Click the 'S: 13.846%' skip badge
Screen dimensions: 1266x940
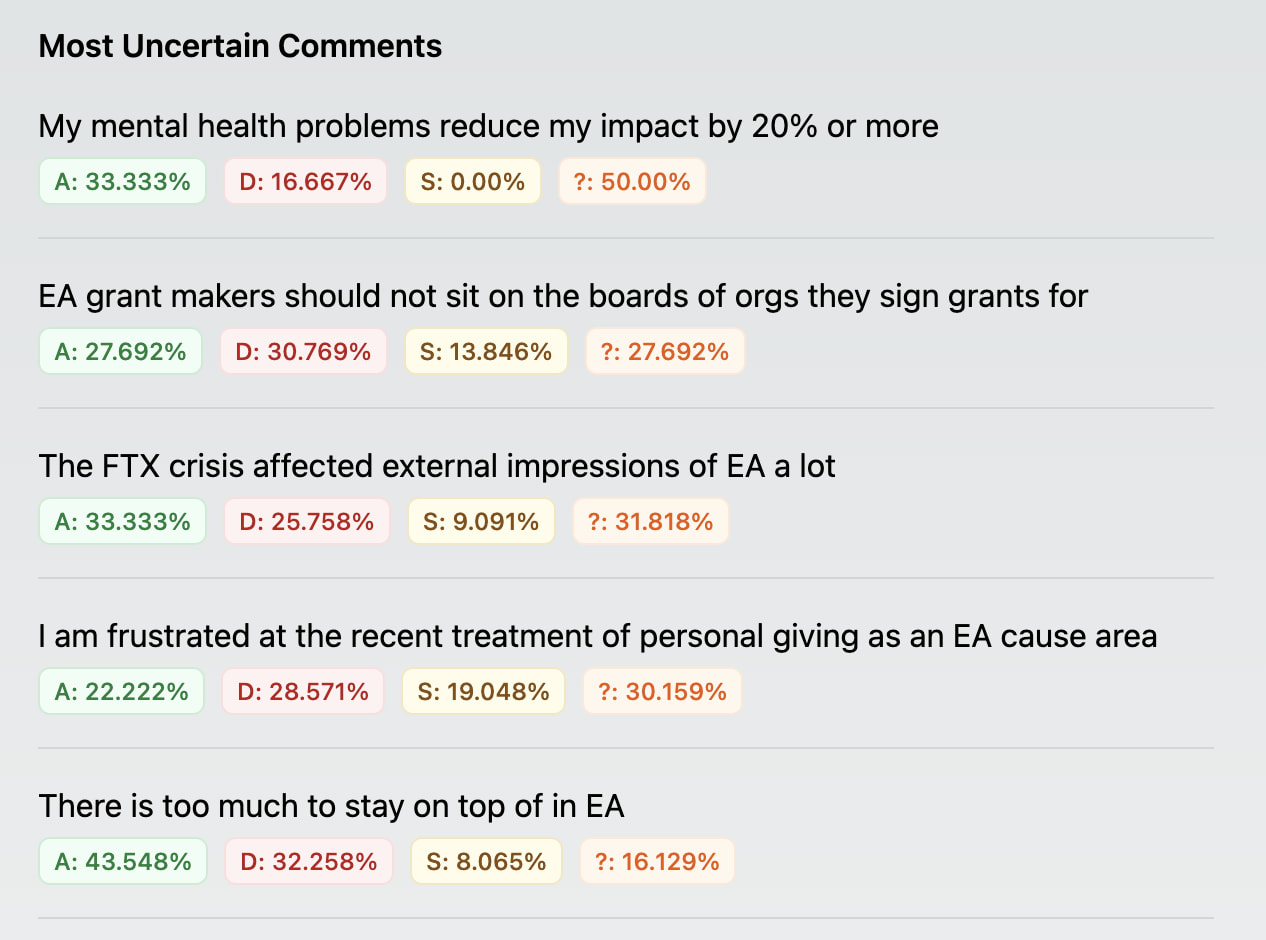[486, 351]
